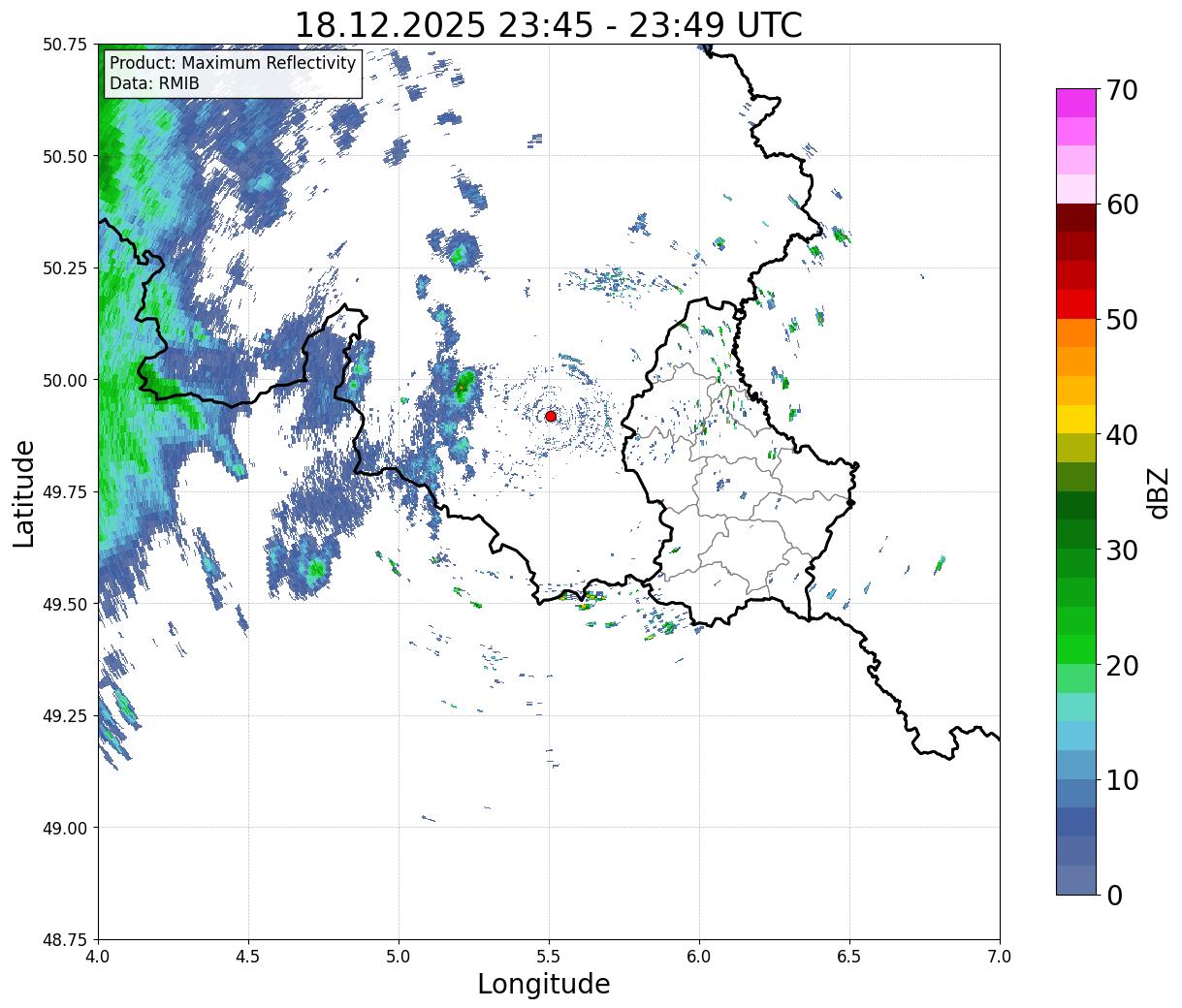
Task: Click the latitude tick label 50.25
Action: click(65, 268)
